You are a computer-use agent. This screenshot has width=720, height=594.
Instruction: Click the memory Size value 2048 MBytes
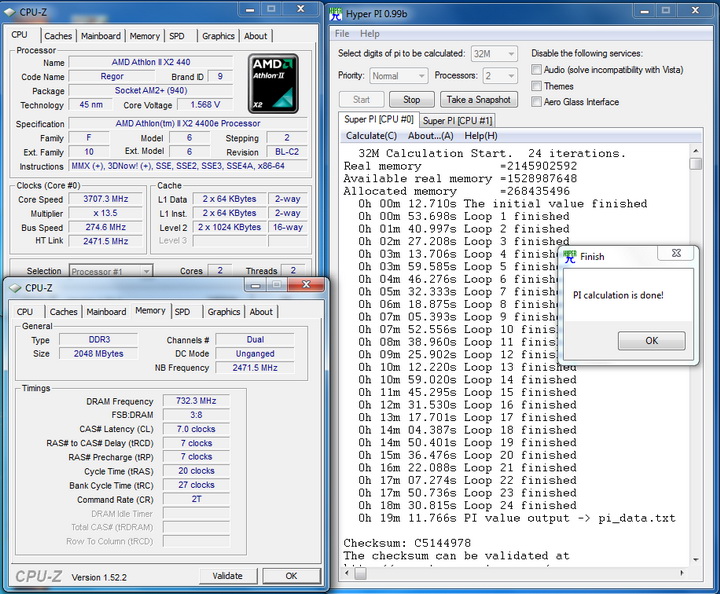pyautogui.click(x=98, y=353)
